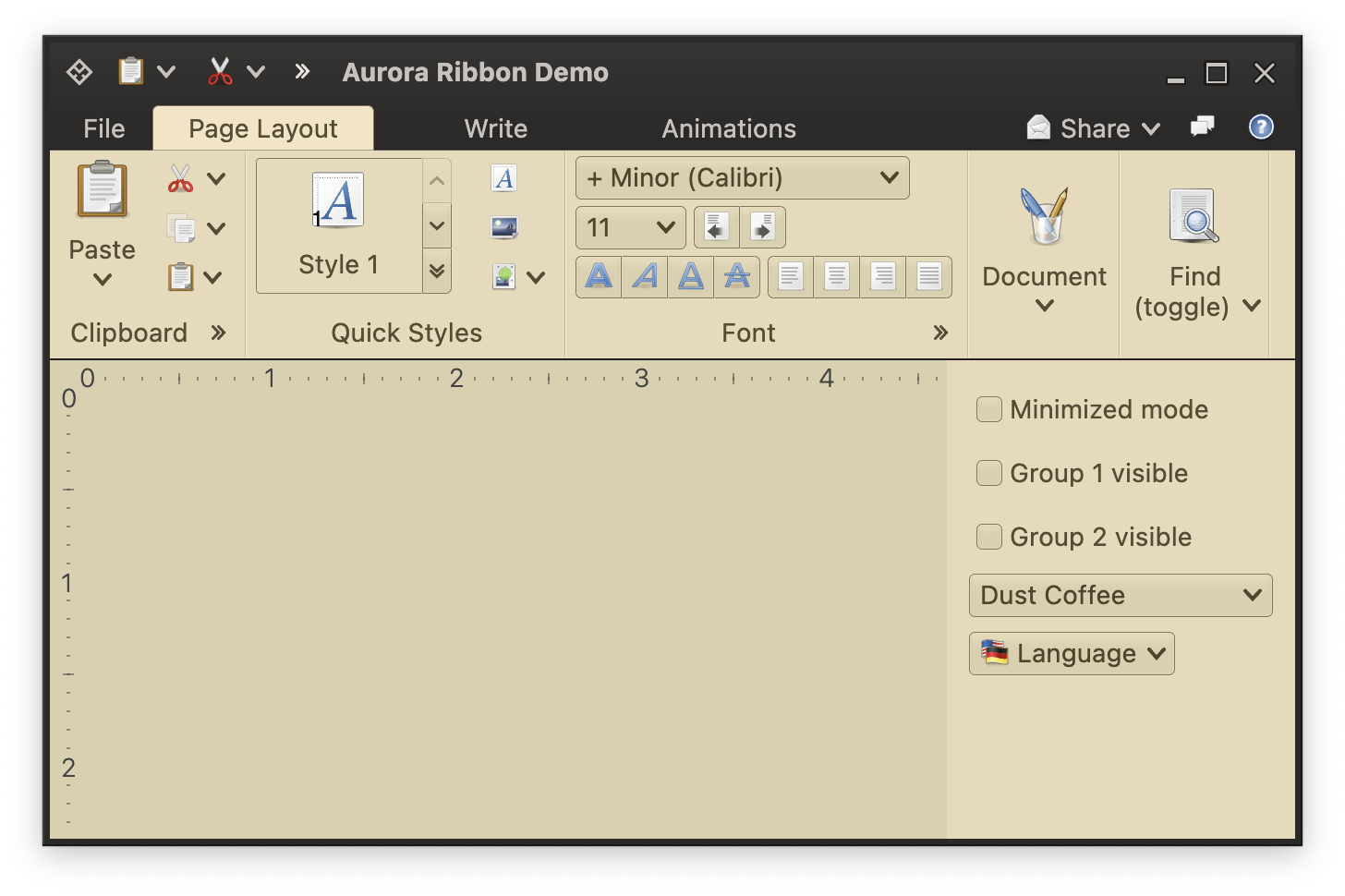Click the Copy icon in Clipboard group
Viewport: 1345px width, 896px height.
click(x=181, y=228)
